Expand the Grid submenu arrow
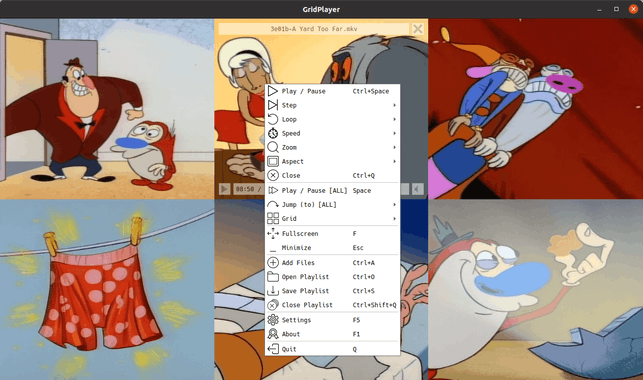Screen dimensions: 643x380 tap(394, 218)
